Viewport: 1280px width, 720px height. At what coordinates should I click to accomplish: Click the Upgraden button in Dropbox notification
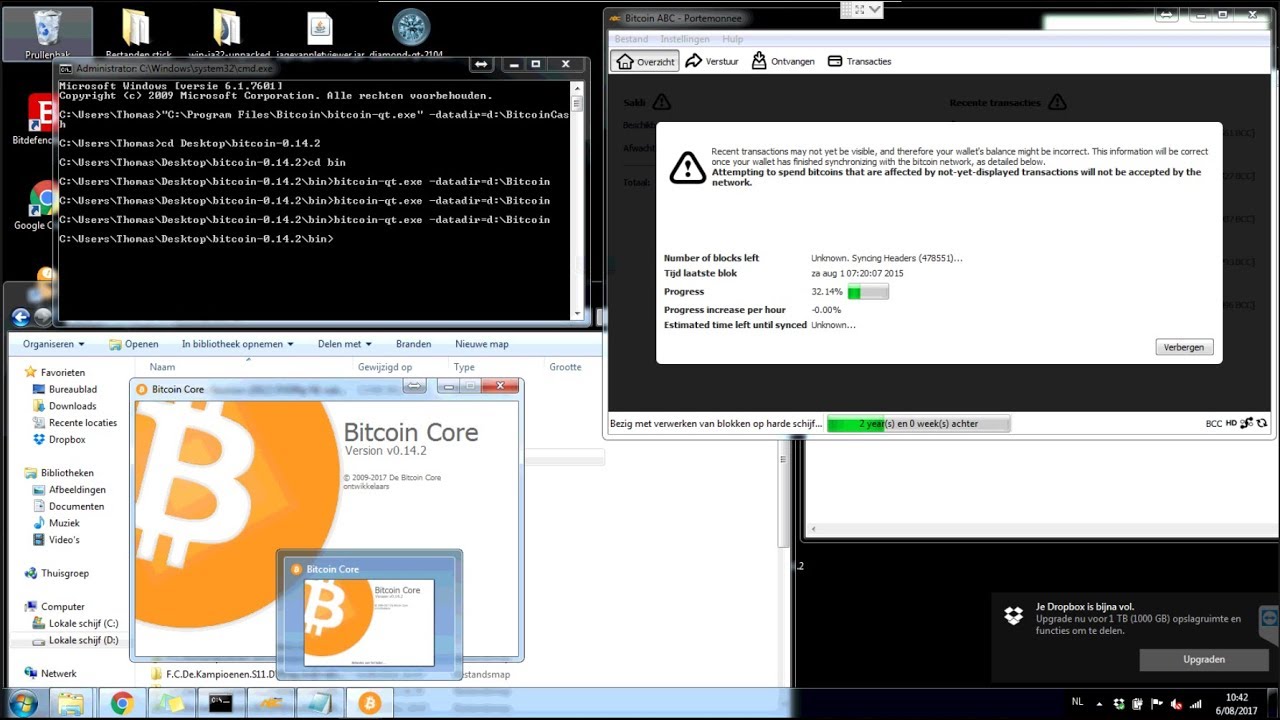[1204, 659]
